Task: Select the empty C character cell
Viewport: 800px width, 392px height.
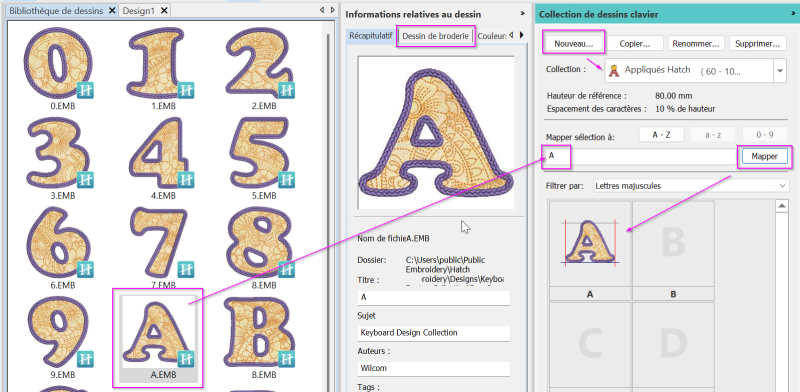Action: click(x=590, y=345)
